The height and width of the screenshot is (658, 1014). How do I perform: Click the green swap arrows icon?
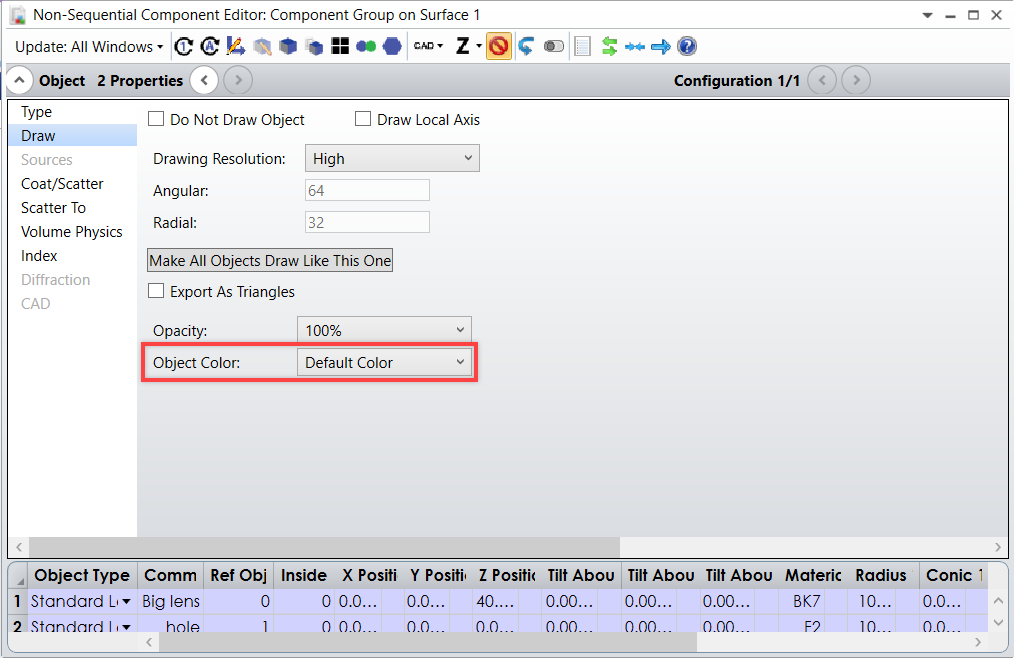point(609,46)
